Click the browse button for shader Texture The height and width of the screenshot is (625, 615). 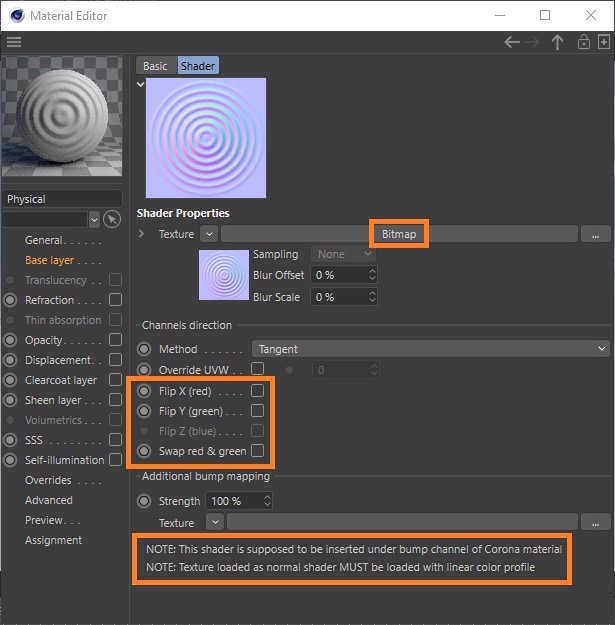coord(595,234)
